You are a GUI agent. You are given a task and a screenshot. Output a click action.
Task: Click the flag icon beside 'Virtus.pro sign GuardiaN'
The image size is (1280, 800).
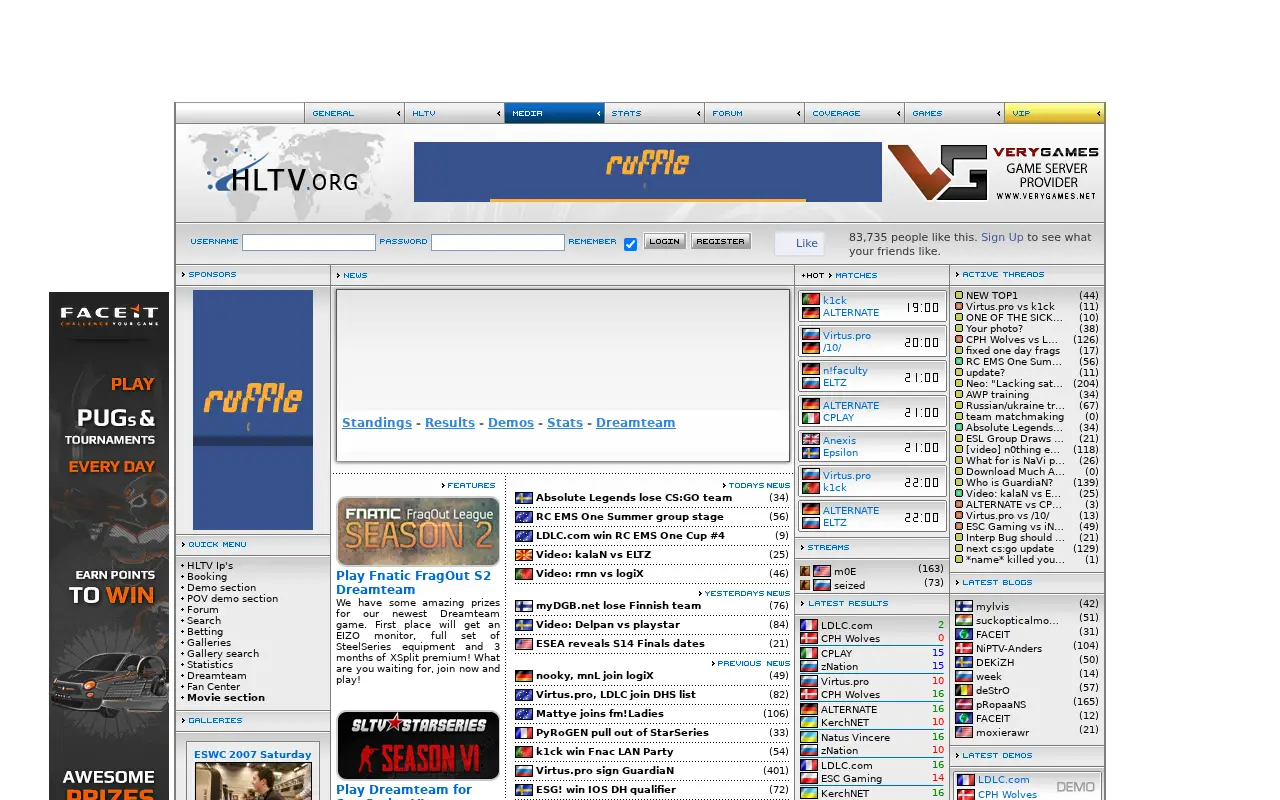523,771
